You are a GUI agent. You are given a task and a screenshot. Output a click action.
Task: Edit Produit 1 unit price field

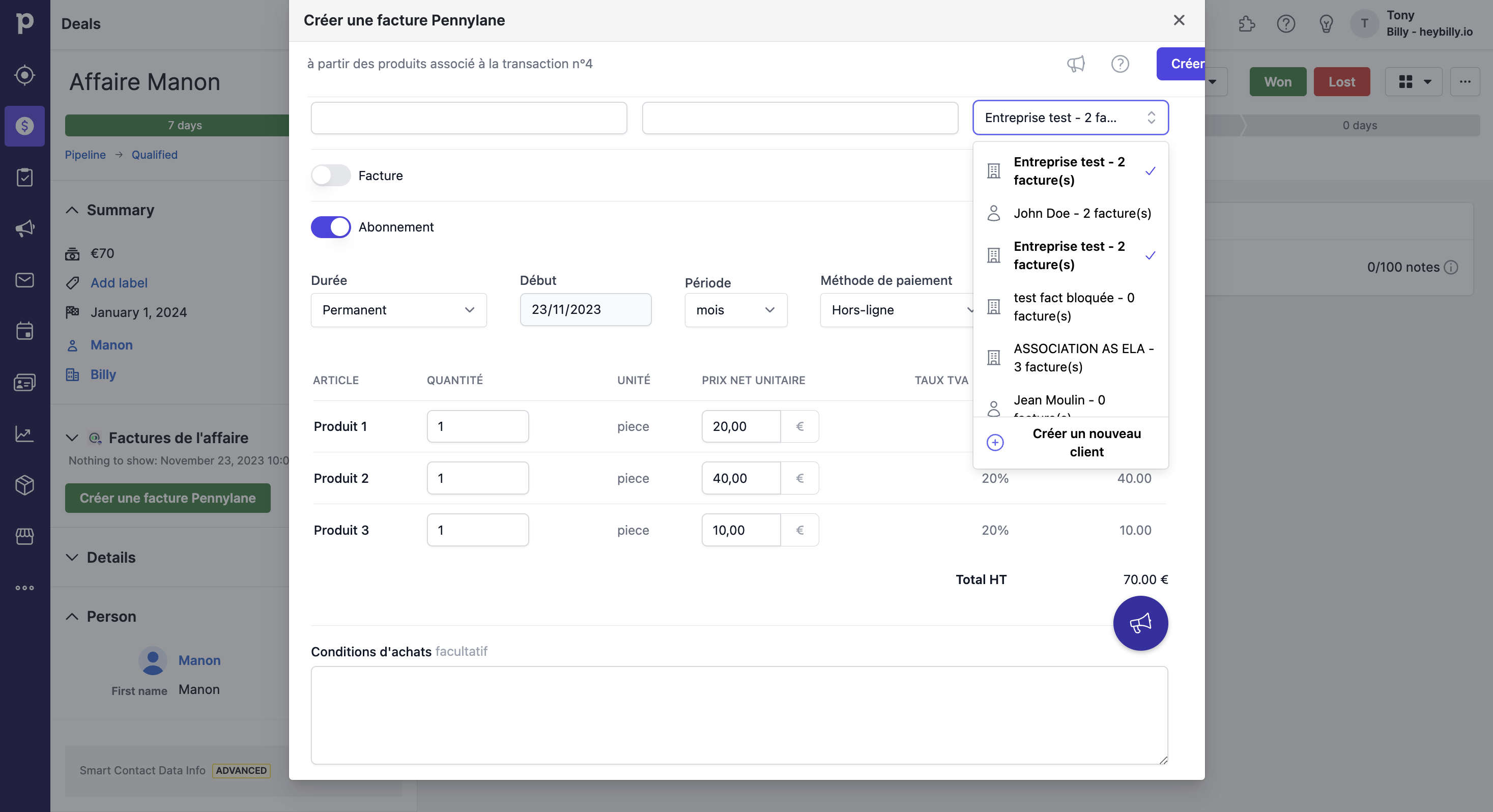741,426
